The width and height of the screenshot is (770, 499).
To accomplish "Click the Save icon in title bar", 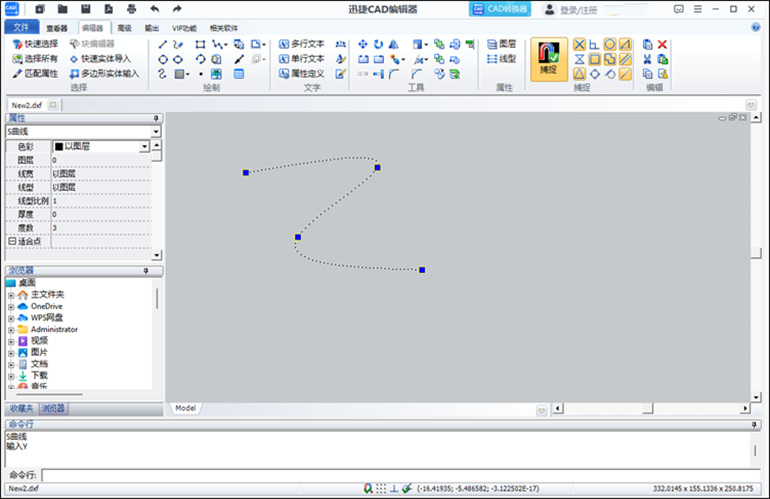I will coord(87,9).
